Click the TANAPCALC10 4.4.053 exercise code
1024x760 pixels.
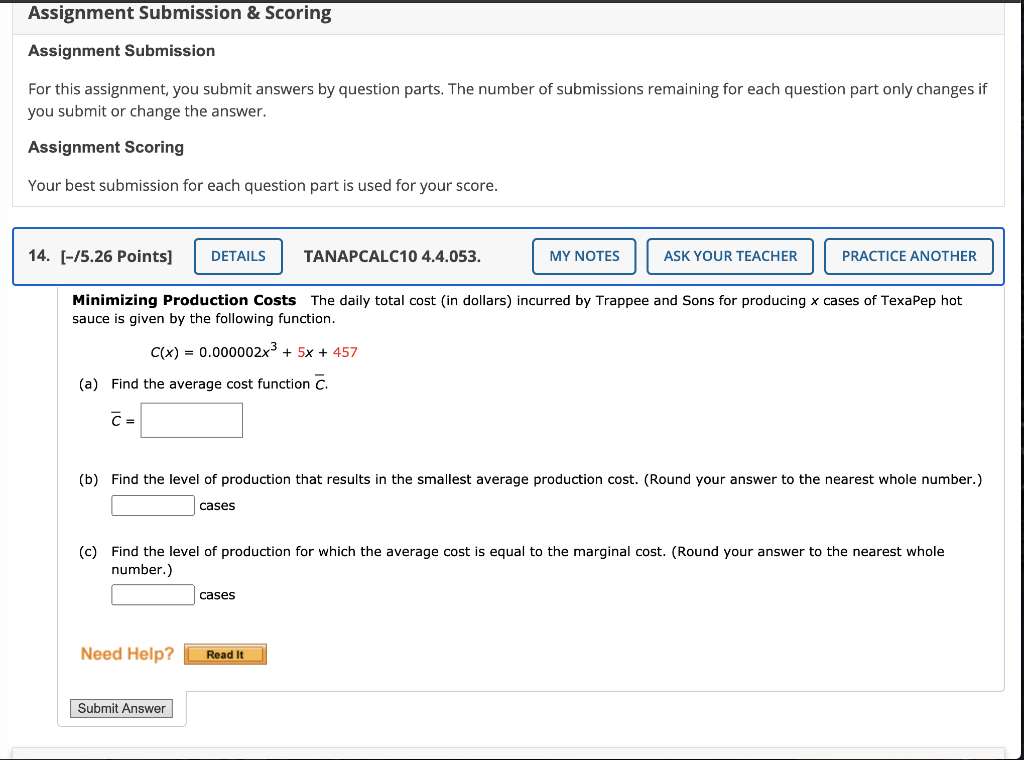click(x=392, y=256)
